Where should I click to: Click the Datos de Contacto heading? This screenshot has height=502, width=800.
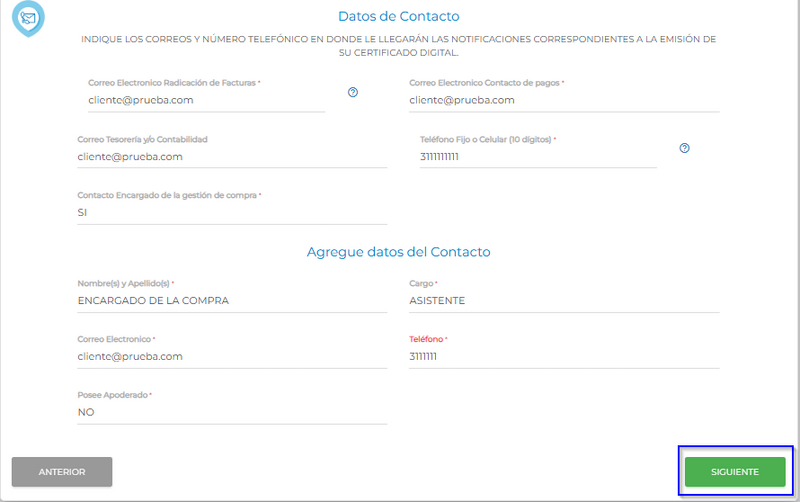399,16
